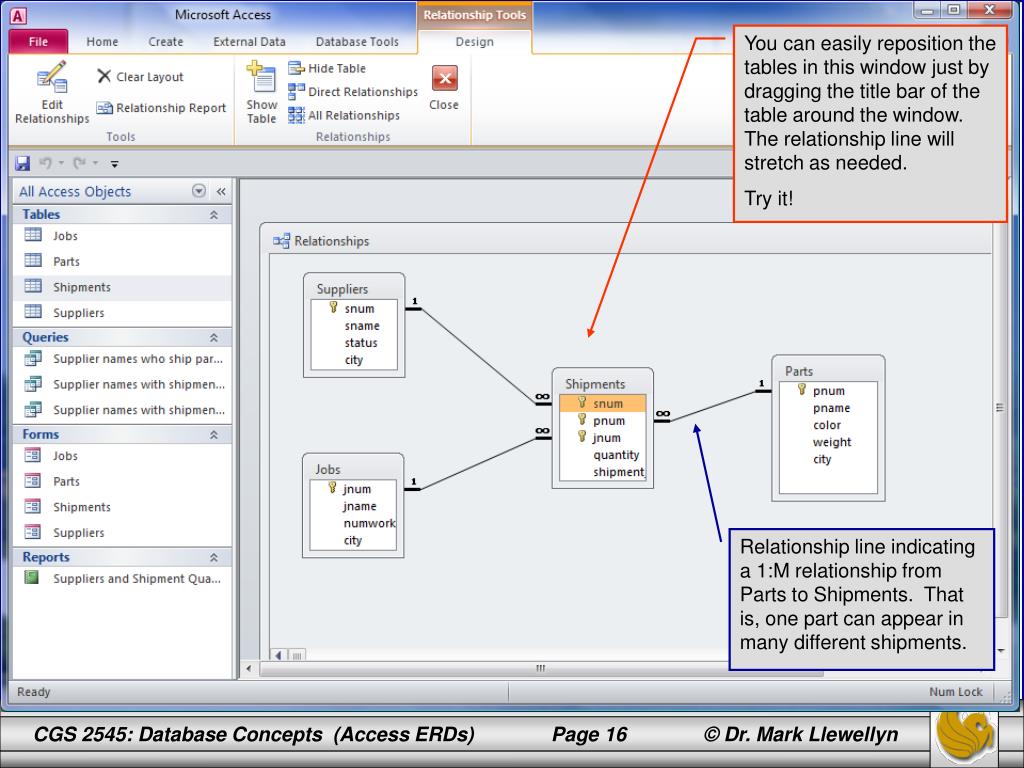Select the Suppliers table icon in navigation pane

coord(33,312)
